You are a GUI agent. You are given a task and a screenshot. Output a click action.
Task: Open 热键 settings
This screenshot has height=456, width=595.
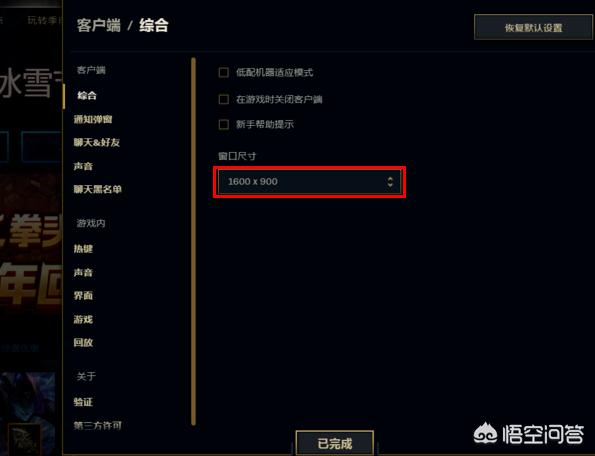coord(83,249)
